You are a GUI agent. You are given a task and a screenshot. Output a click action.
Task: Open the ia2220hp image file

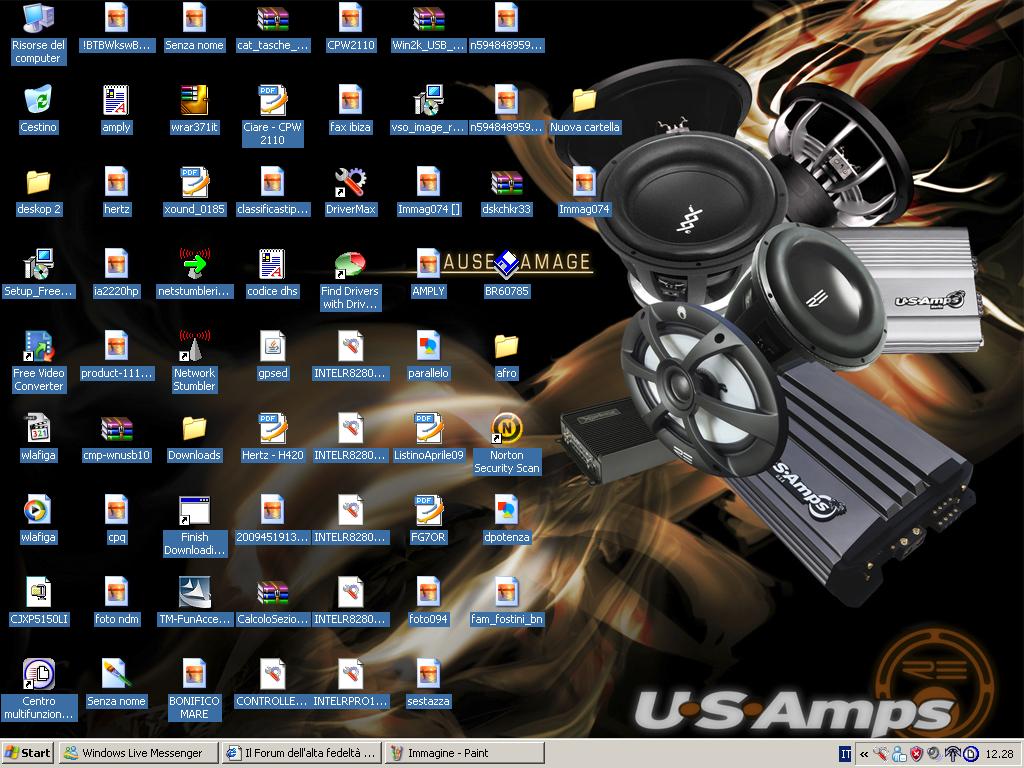pyautogui.click(x=116, y=273)
